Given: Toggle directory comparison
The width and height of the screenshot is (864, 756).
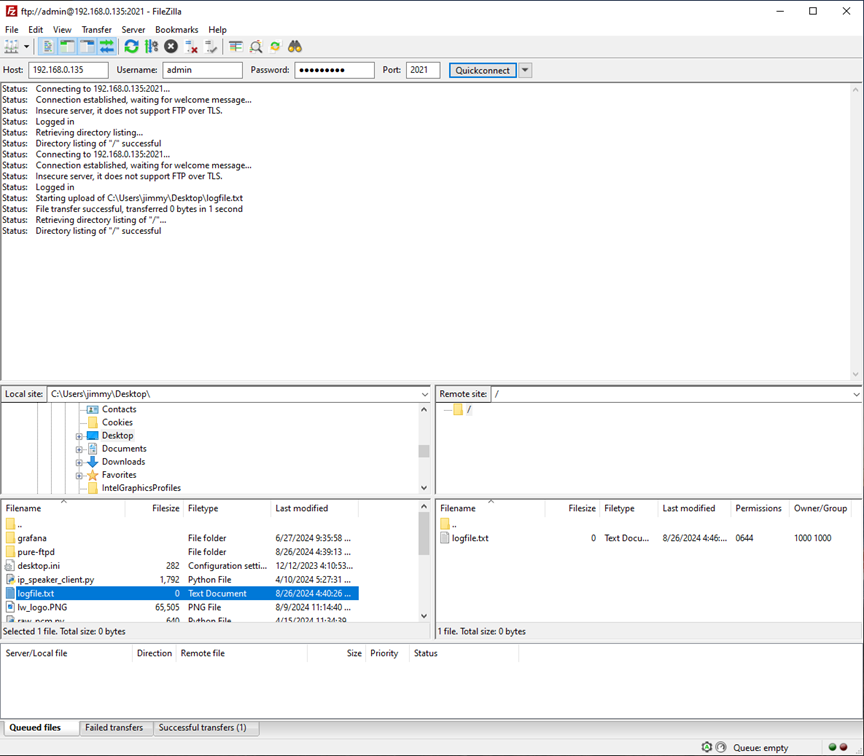Looking at the screenshot, I should (x=256, y=47).
